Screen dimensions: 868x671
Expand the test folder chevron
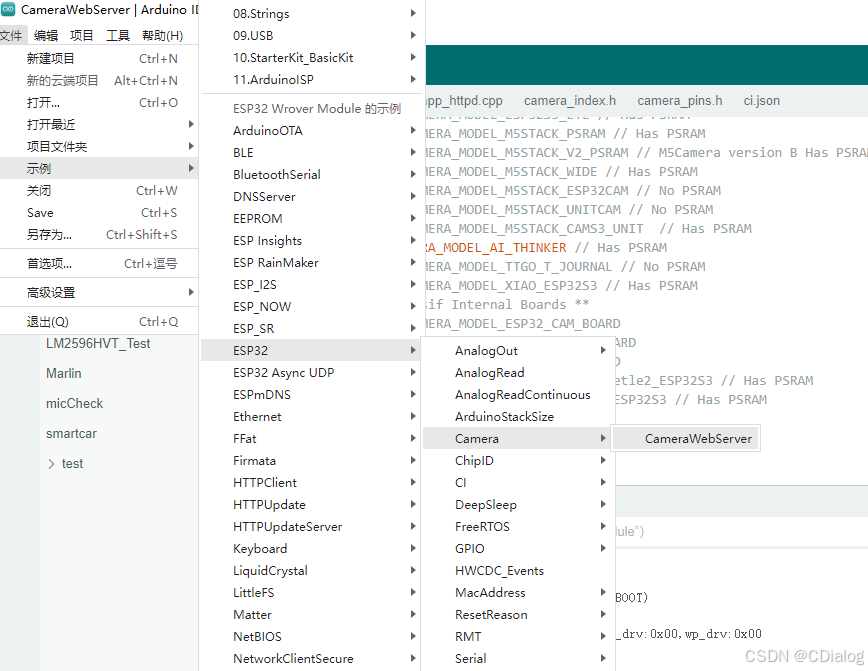[51, 464]
